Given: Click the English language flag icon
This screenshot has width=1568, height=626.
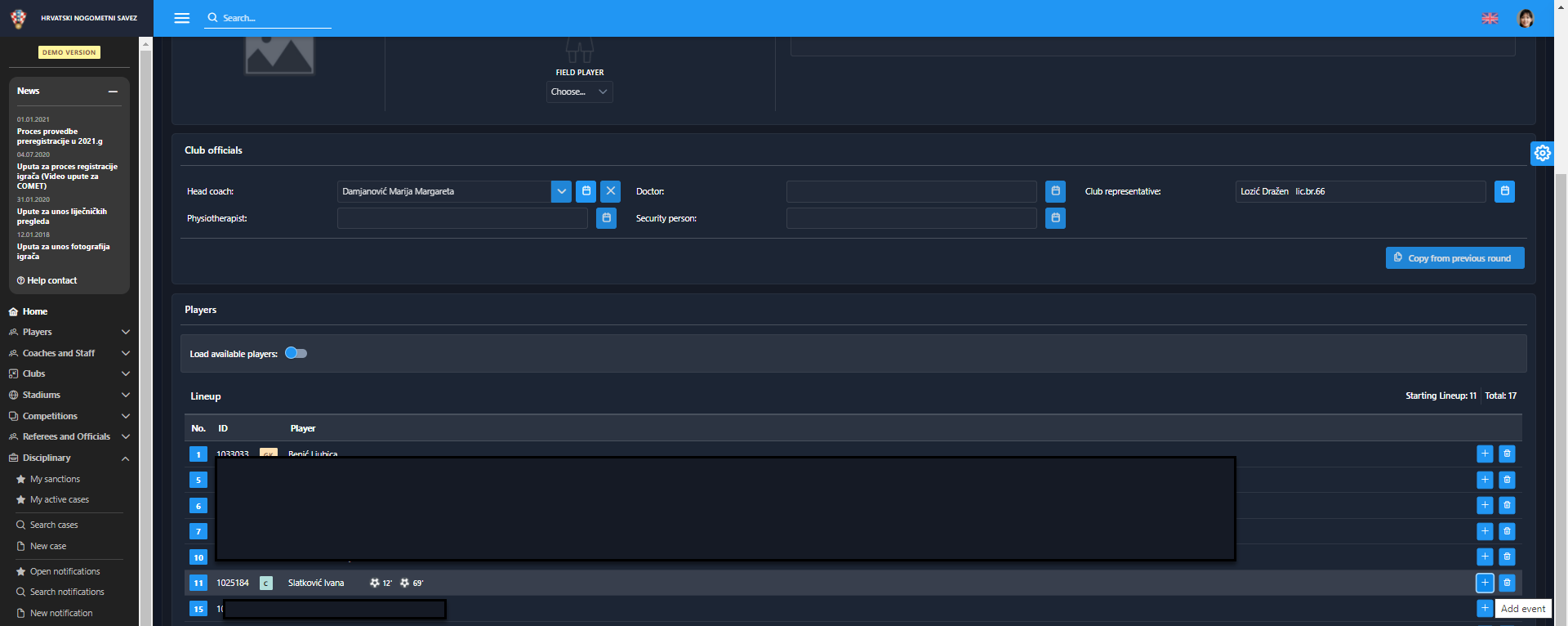Looking at the screenshot, I should click(x=1490, y=18).
